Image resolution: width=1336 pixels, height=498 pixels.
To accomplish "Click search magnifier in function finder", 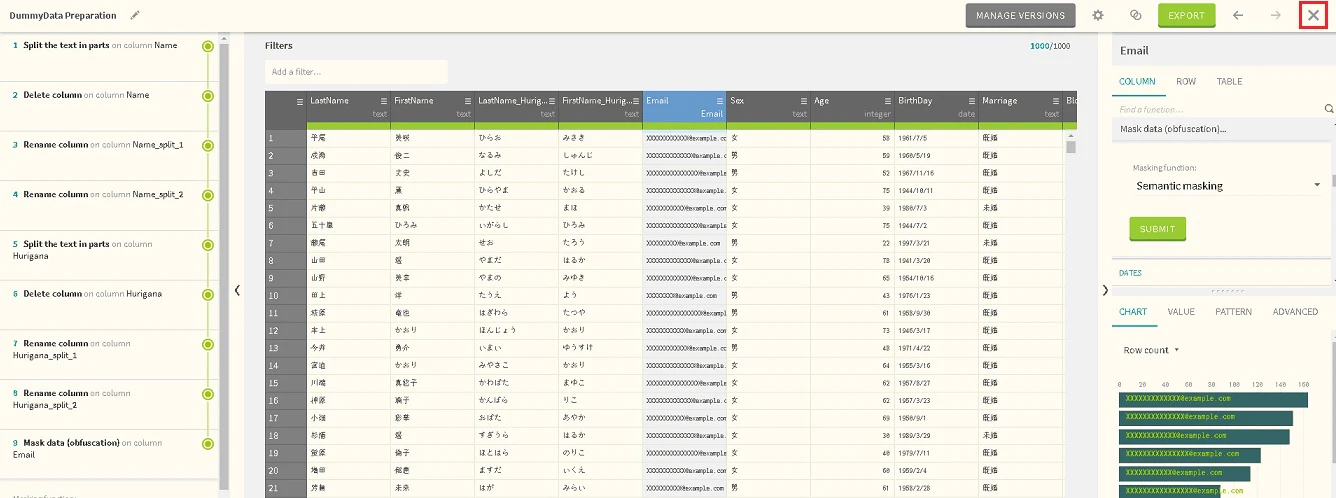I will coord(1329,108).
